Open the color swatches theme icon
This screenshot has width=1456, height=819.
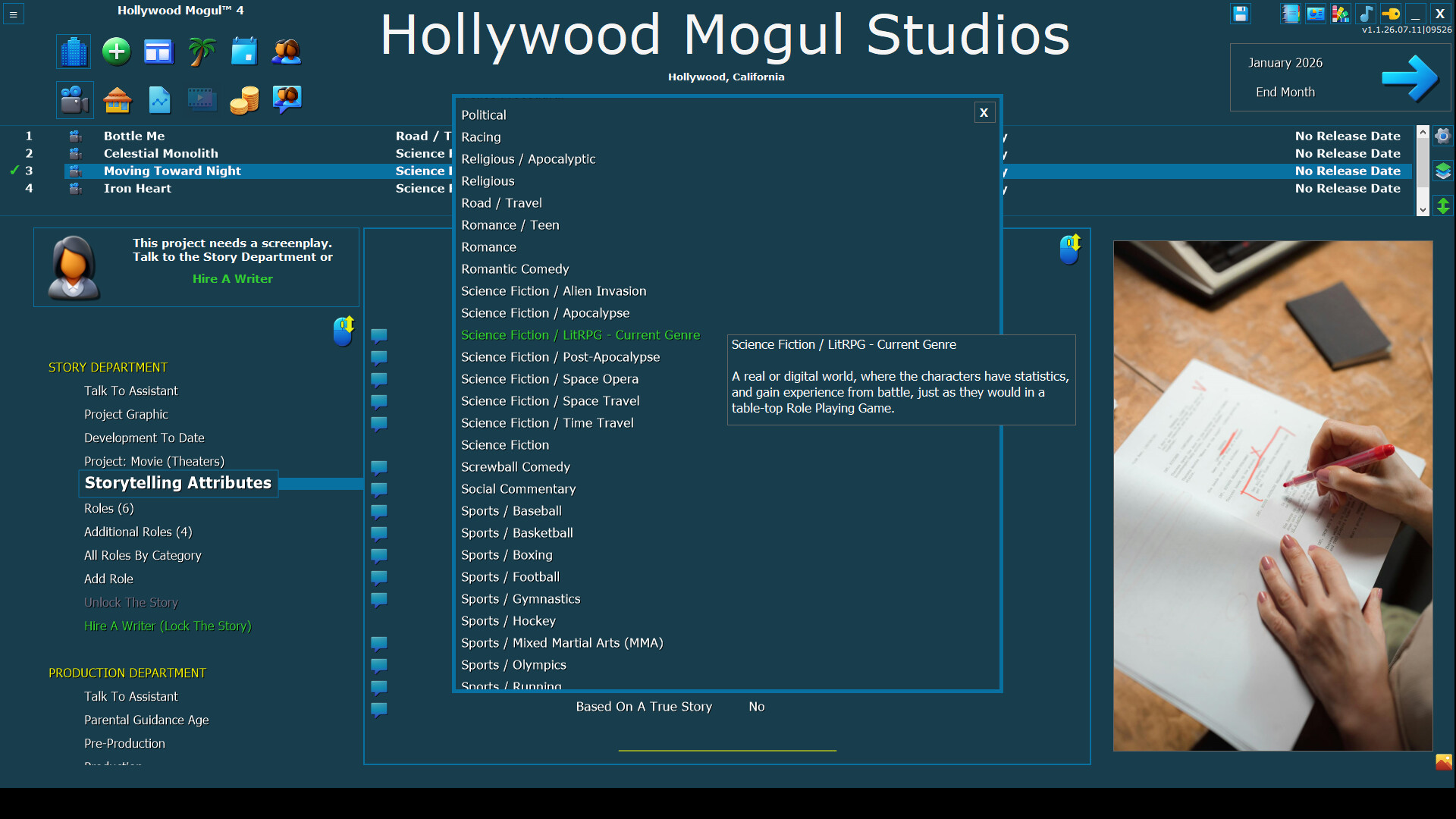coord(1341,14)
